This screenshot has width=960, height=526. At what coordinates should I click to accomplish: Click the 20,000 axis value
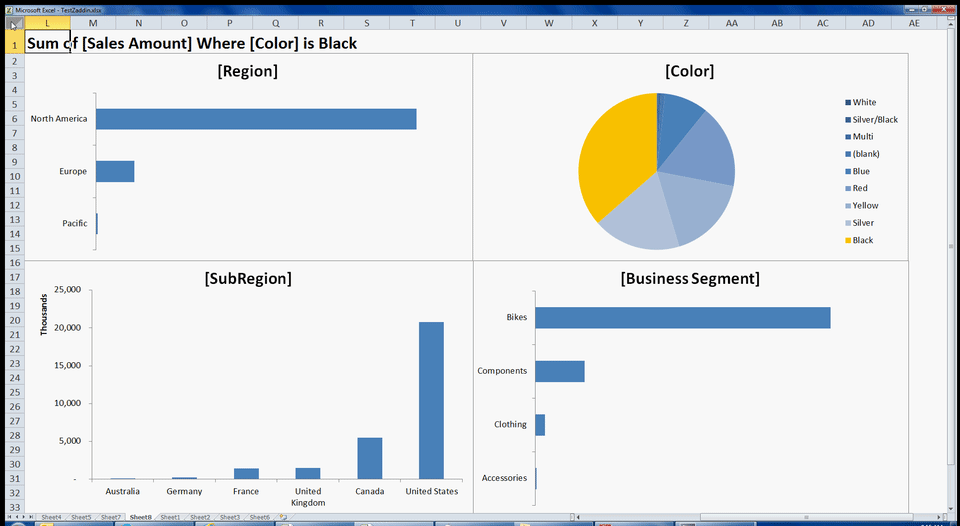click(x=68, y=328)
